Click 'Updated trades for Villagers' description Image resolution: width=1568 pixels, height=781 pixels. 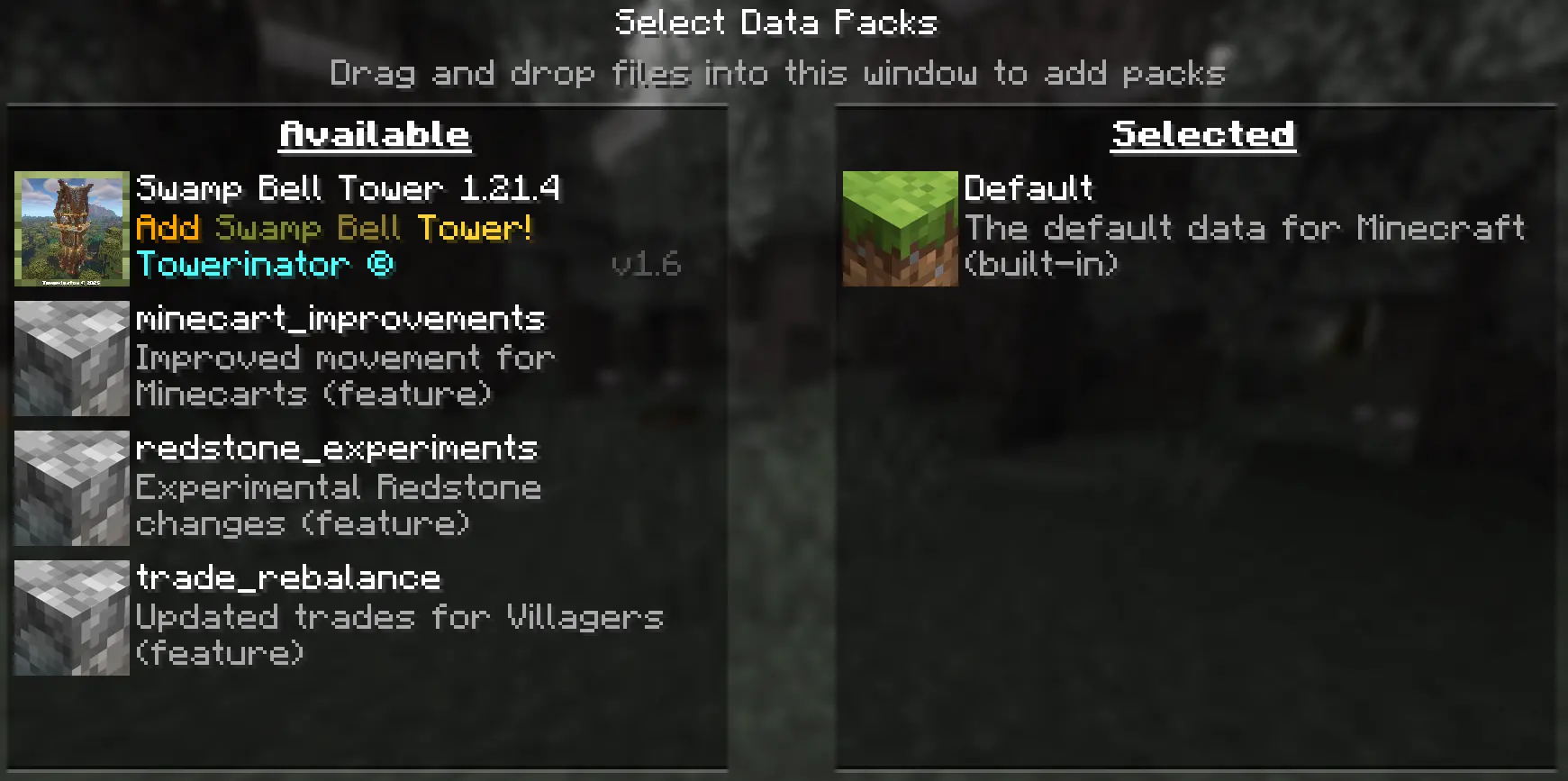(x=399, y=635)
